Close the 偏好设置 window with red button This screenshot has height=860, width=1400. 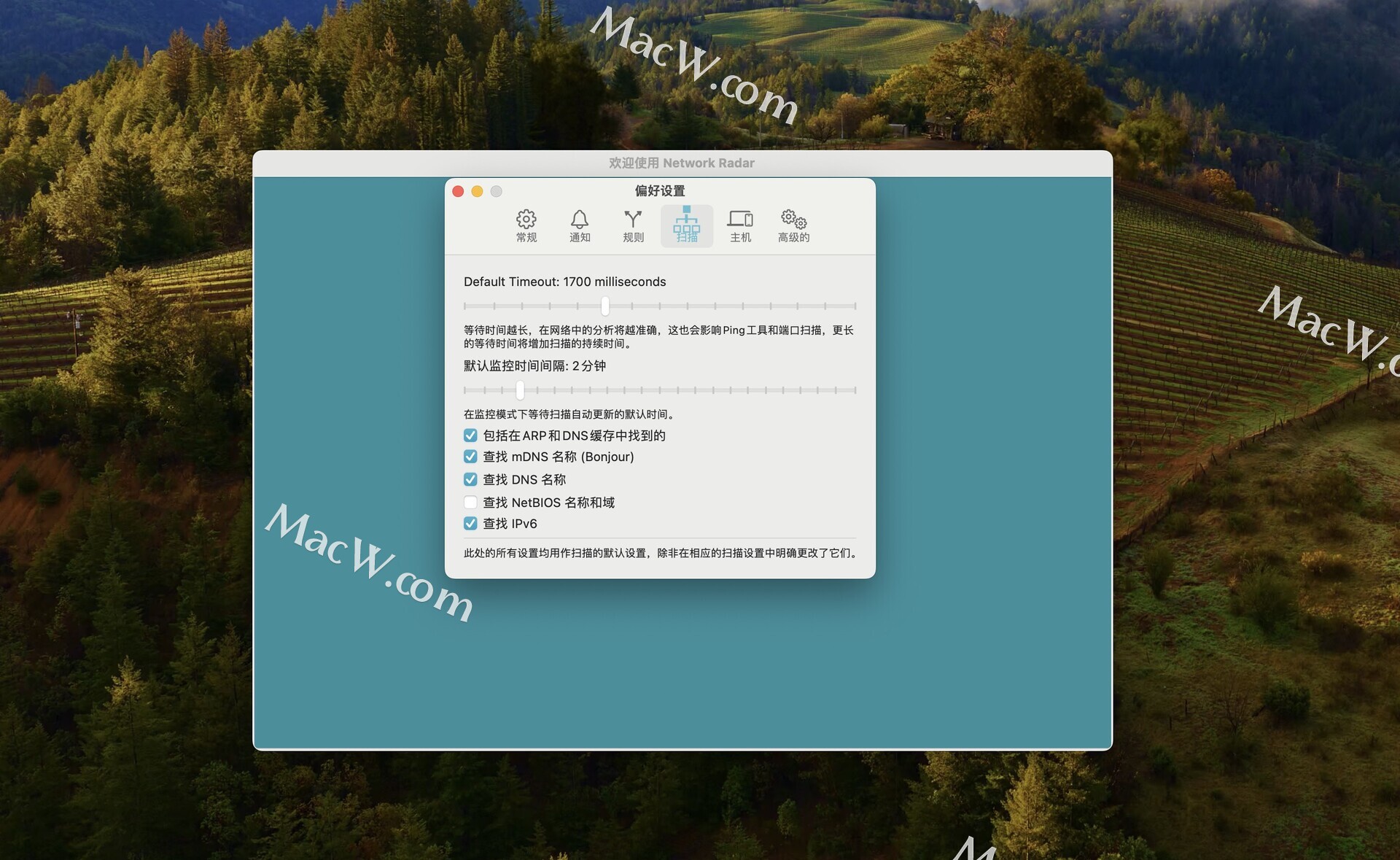[458, 191]
